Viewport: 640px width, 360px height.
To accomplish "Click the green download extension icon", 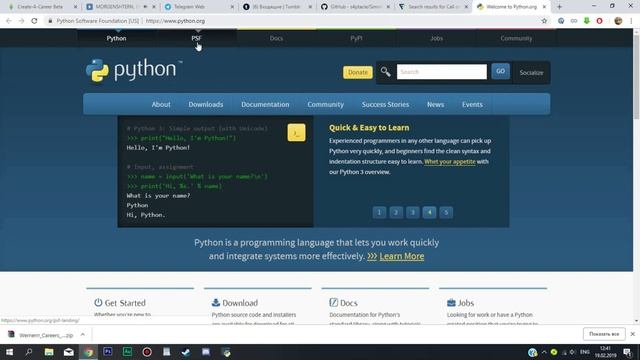I will tap(587, 21).
